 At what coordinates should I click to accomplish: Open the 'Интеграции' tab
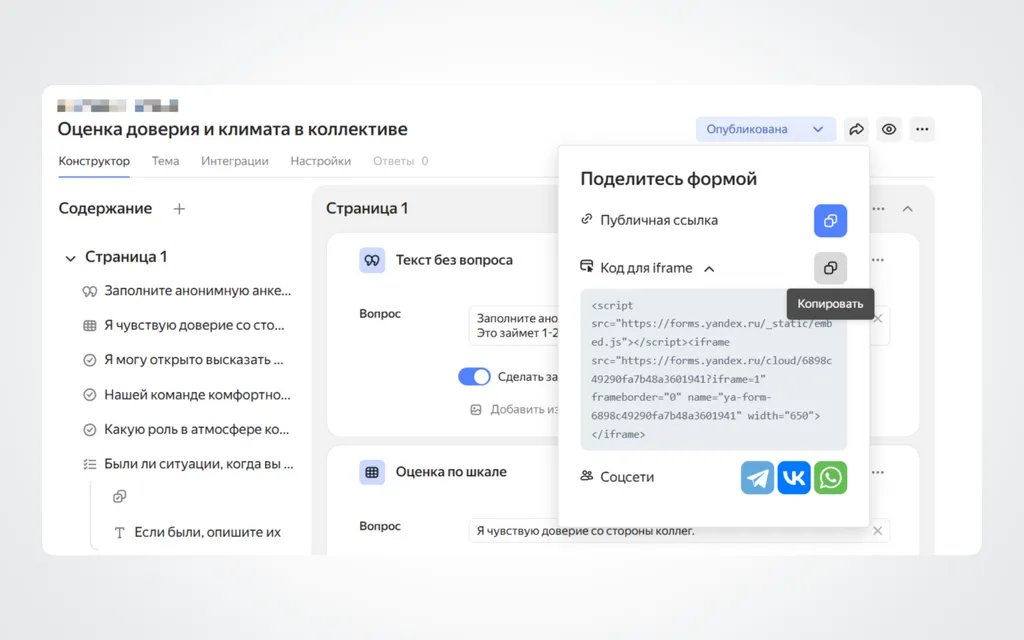[234, 161]
